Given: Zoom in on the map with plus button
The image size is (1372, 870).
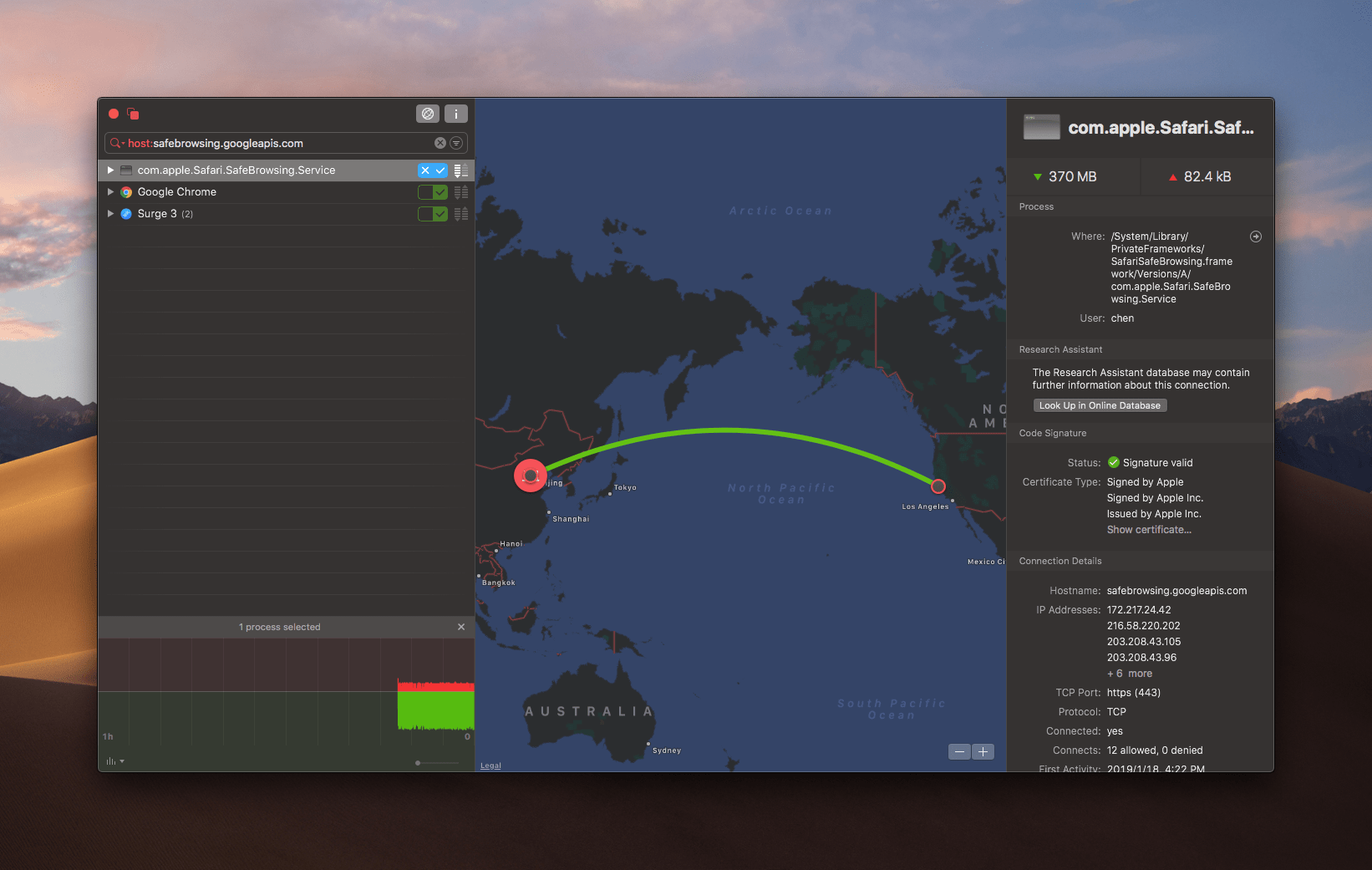Looking at the screenshot, I should pos(983,752).
